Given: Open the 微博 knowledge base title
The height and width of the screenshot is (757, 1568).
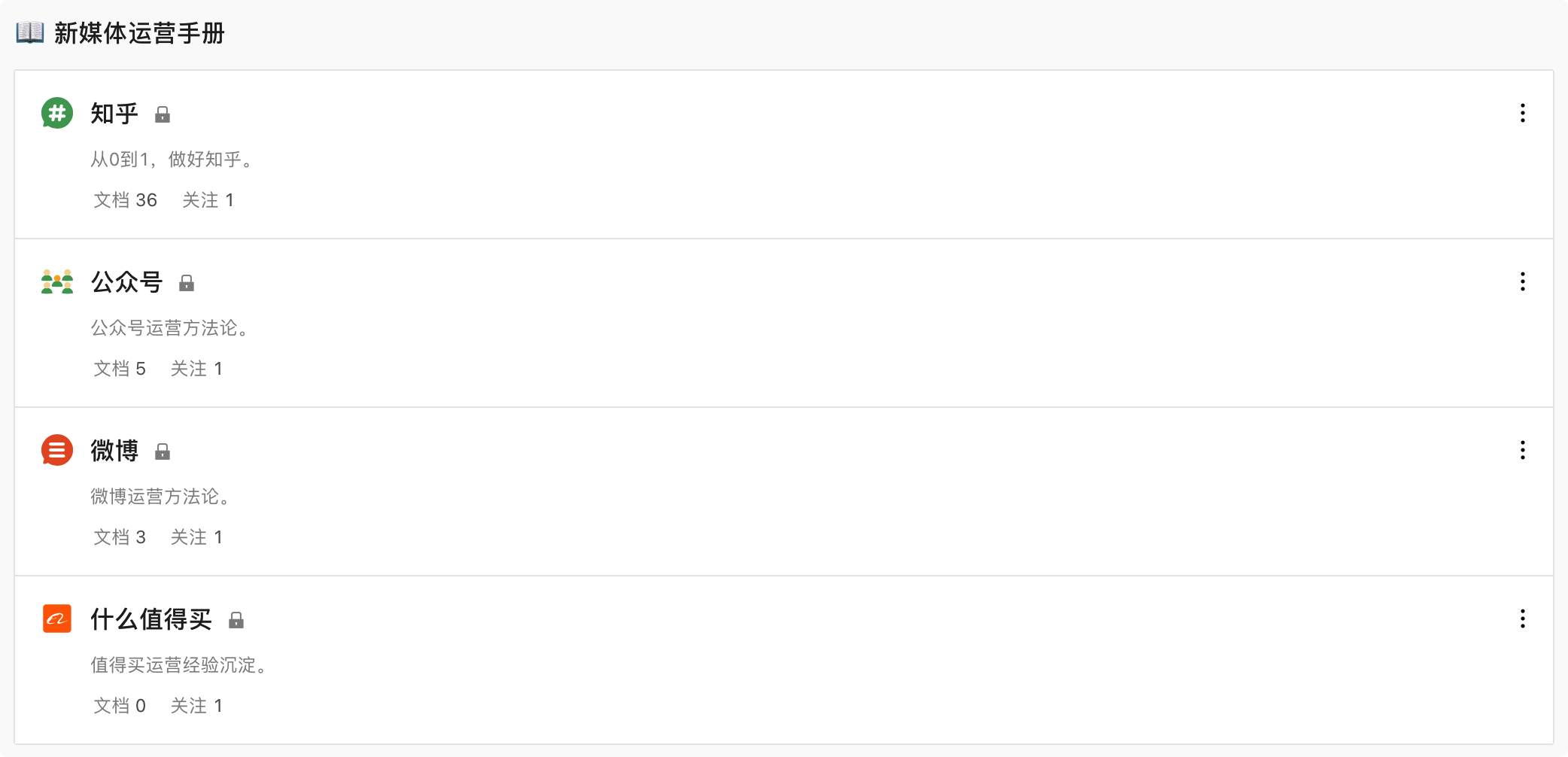Looking at the screenshot, I should click(x=114, y=451).
